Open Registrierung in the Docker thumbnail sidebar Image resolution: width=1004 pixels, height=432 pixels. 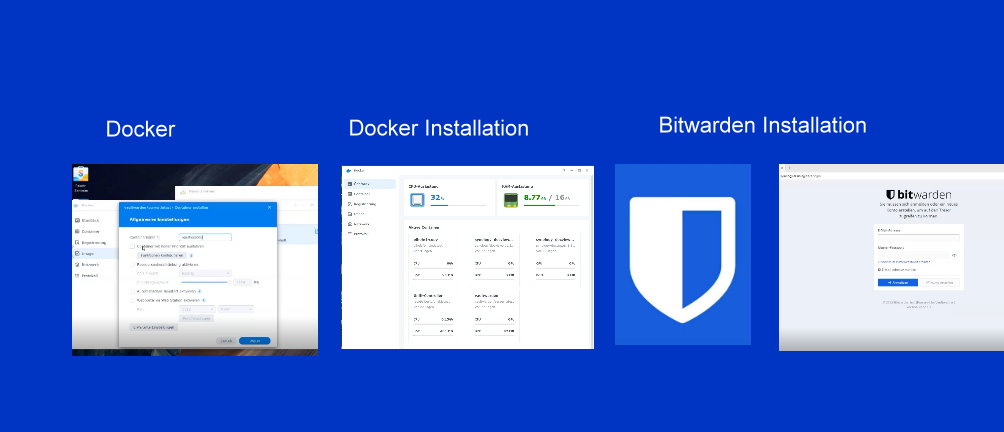pos(93,243)
